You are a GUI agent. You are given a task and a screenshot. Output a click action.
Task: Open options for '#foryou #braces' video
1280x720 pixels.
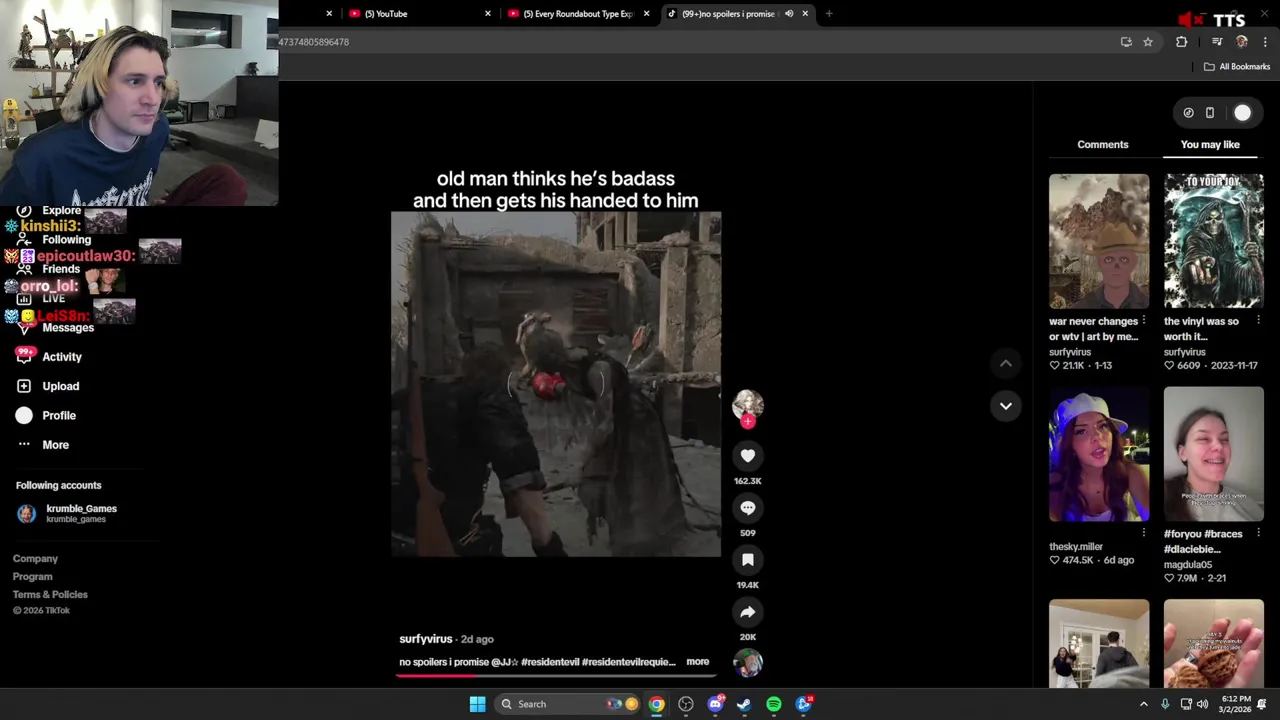(1258, 533)
